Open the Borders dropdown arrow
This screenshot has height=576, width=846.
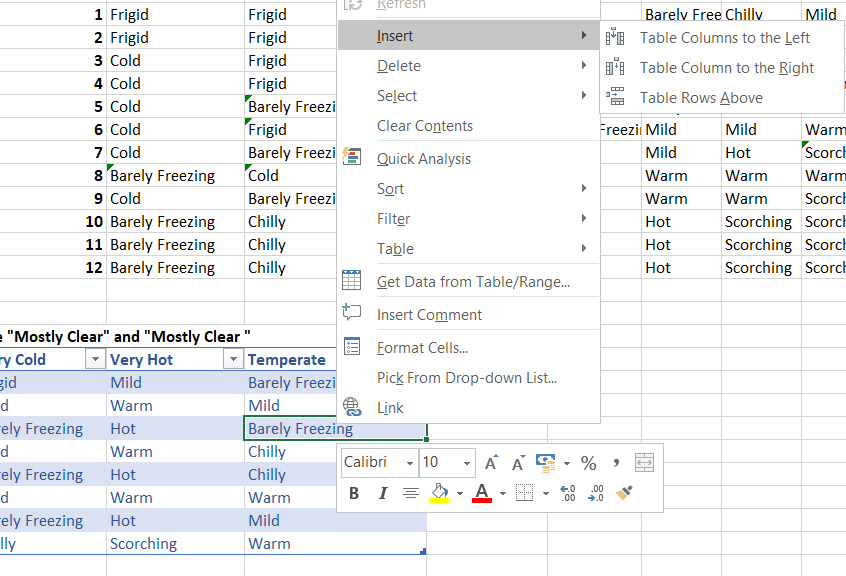tap(544, 491)
